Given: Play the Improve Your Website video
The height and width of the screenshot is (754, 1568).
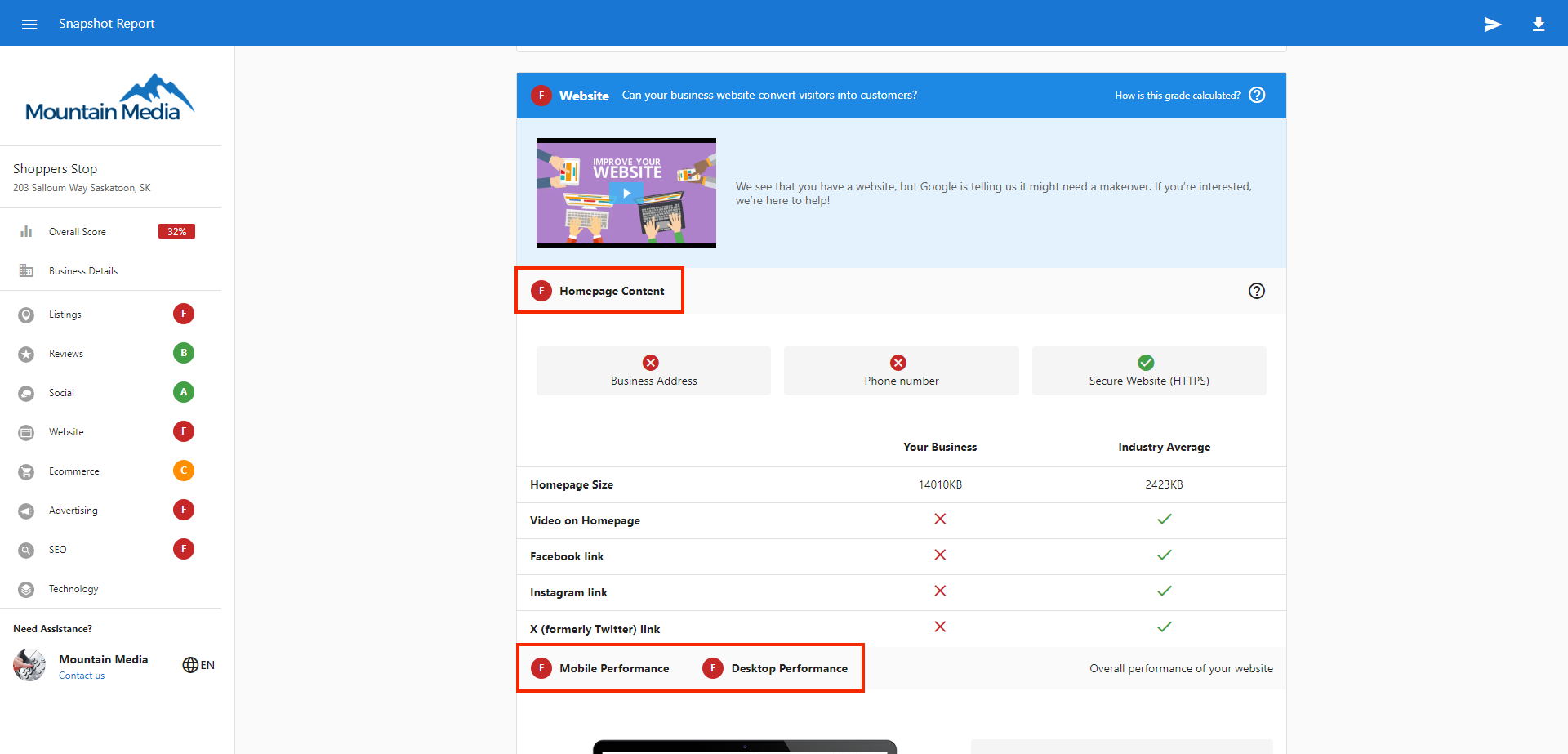Looking at the screenshot, I should pos(626,194).
